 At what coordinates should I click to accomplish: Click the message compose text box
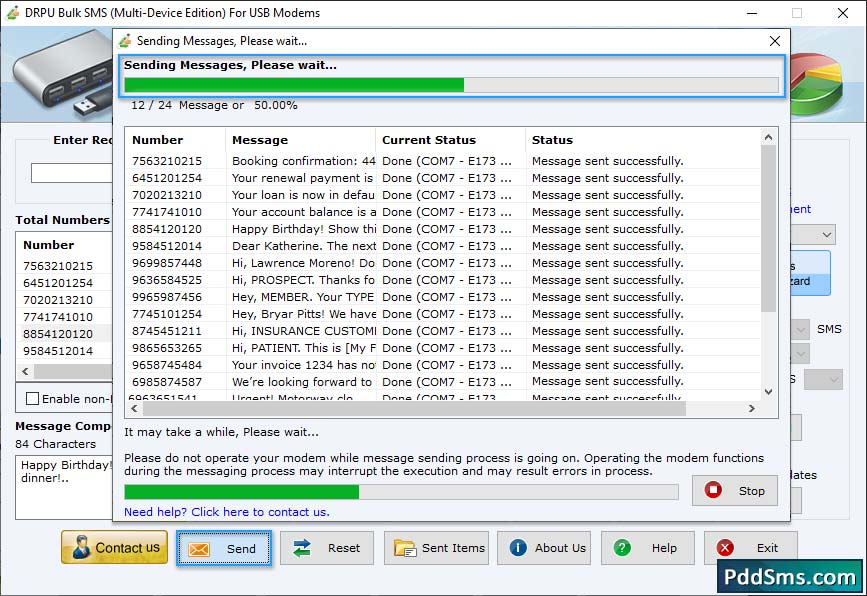[x=64, y=488]
